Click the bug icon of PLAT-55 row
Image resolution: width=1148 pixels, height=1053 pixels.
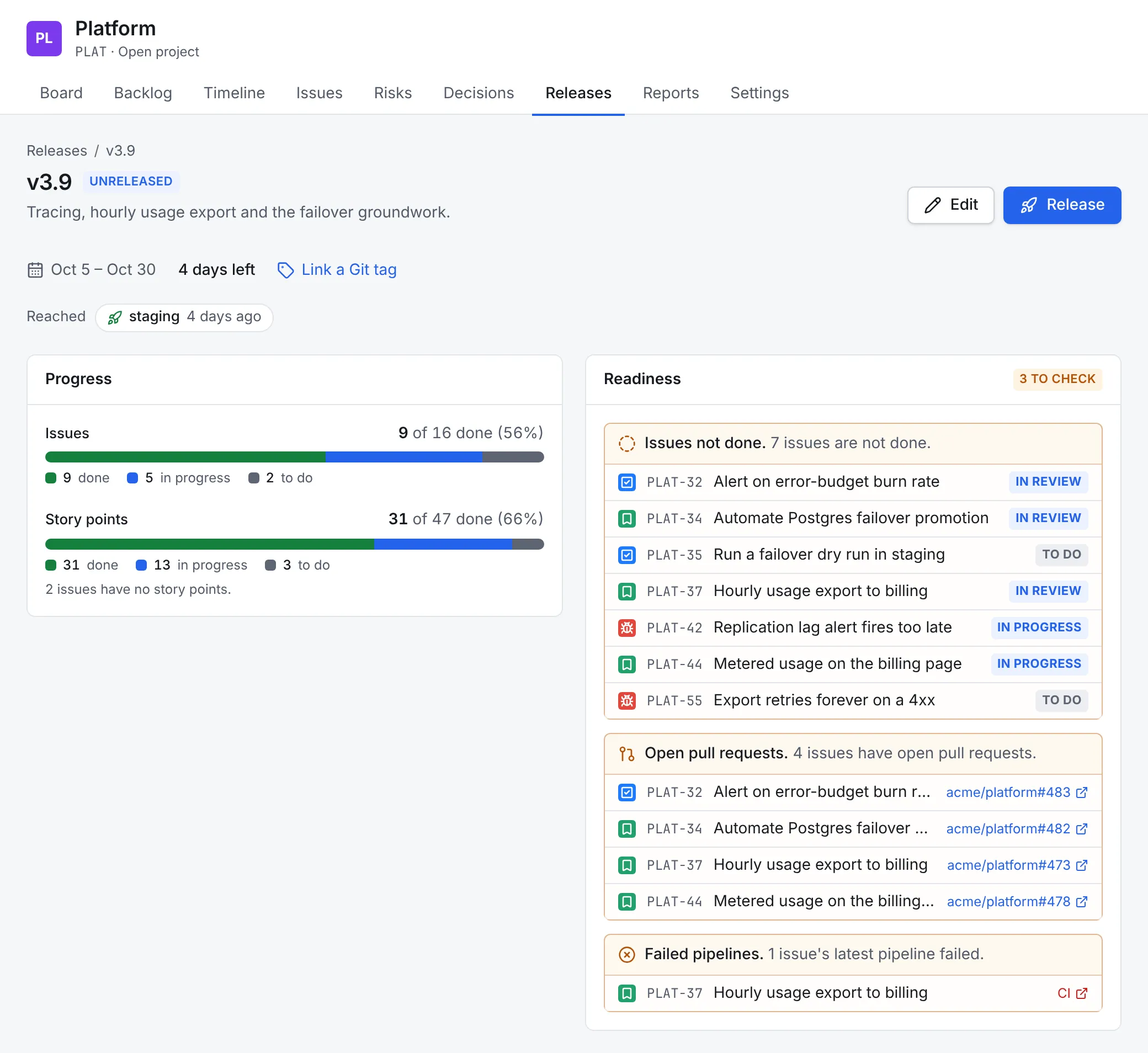[x=626, y=700]
